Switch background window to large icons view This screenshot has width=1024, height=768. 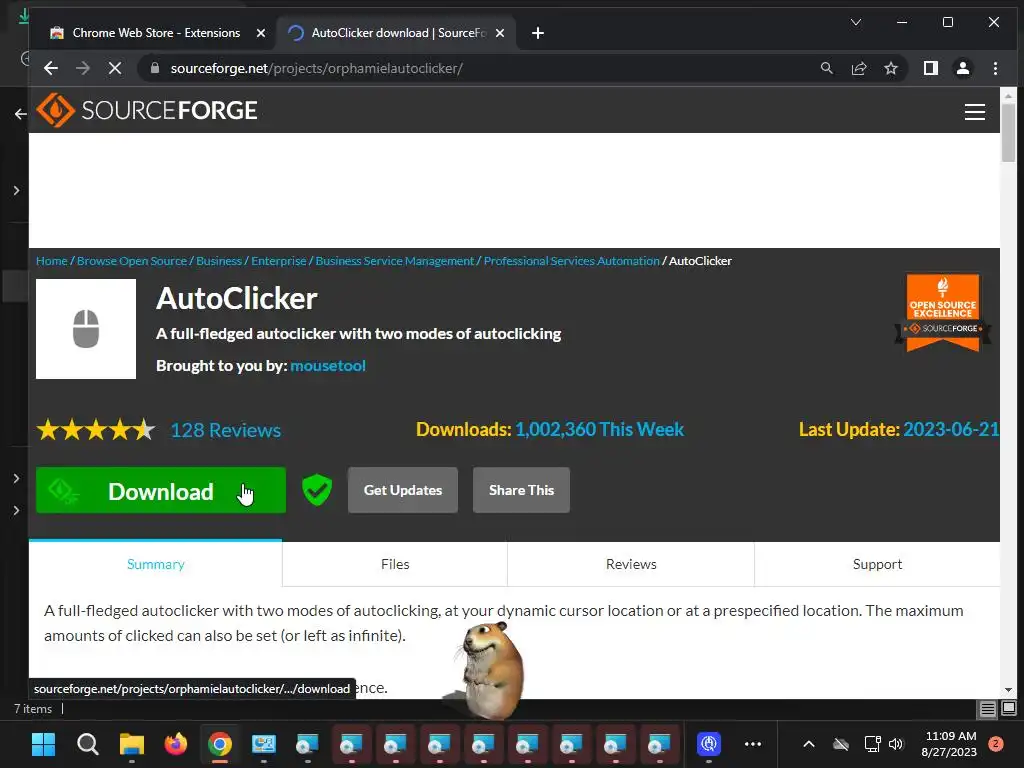(x=1009, y=708)
